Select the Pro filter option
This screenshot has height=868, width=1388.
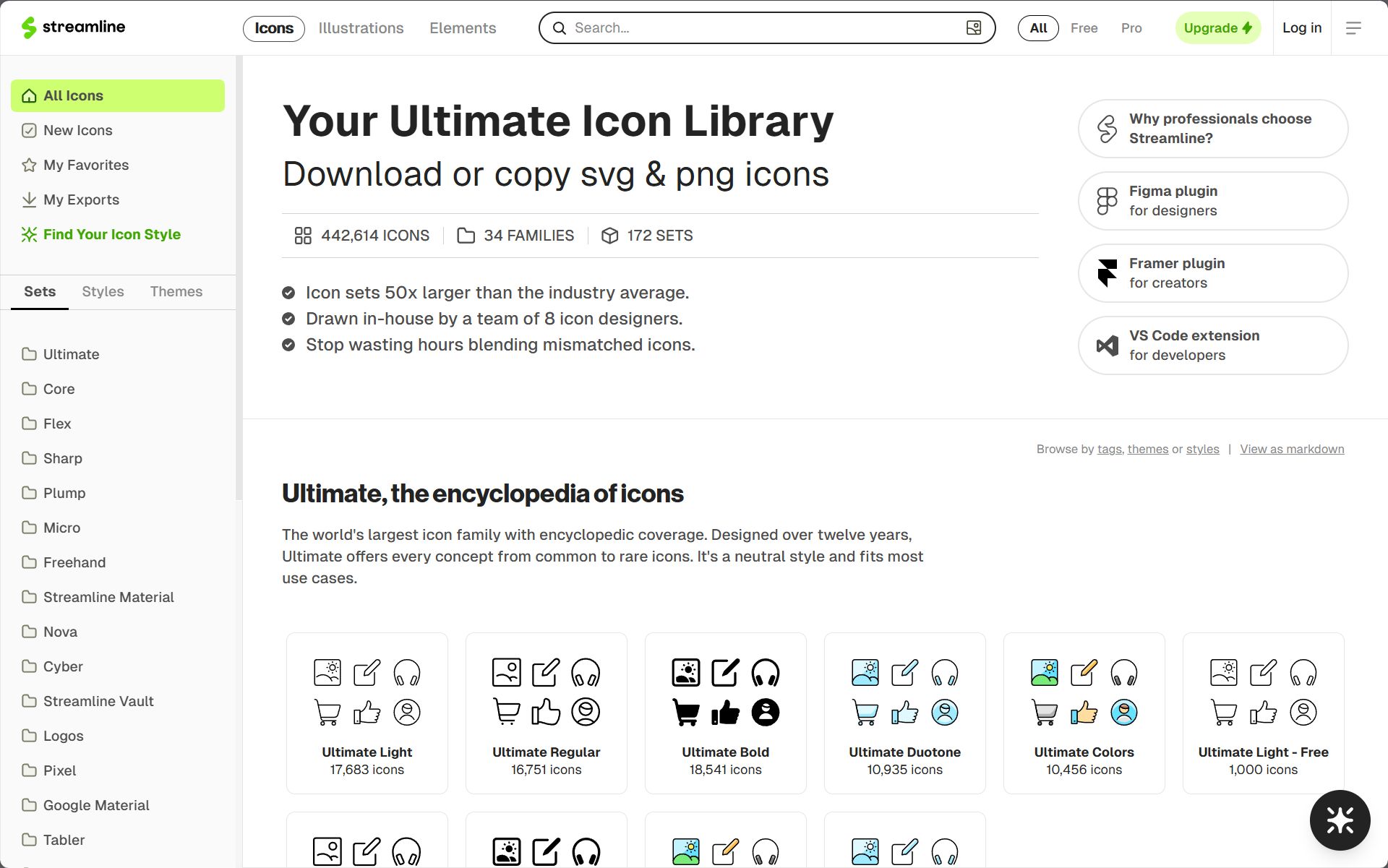(1131, 28)
